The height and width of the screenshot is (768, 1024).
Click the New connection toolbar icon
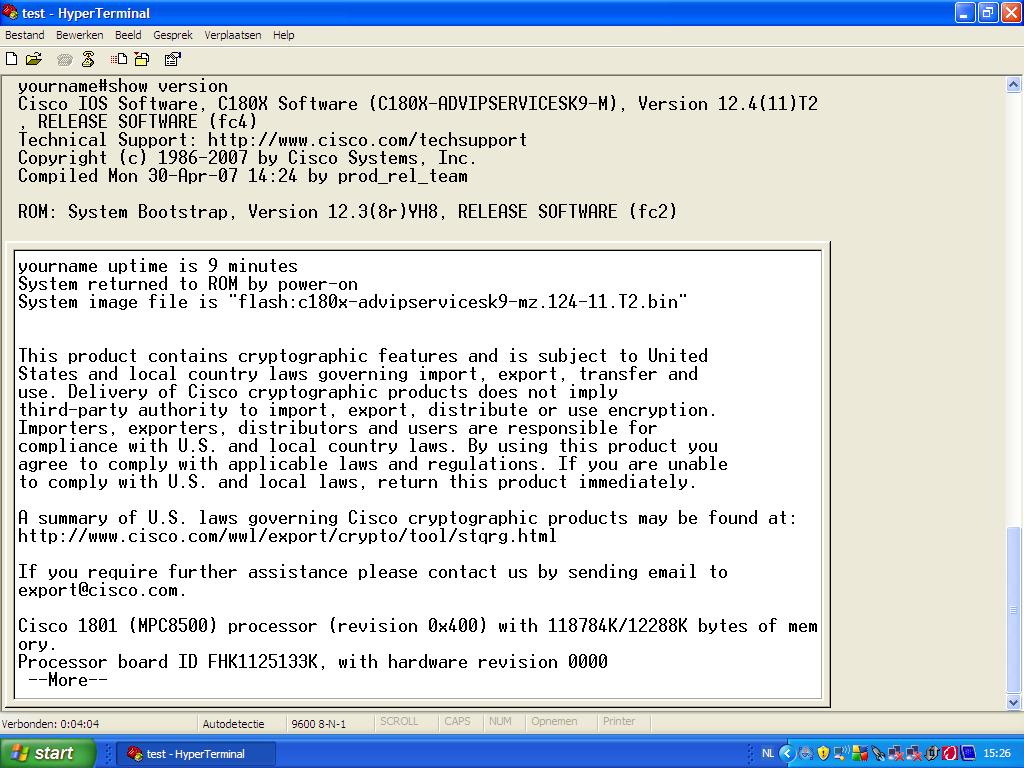click(12, 59)
